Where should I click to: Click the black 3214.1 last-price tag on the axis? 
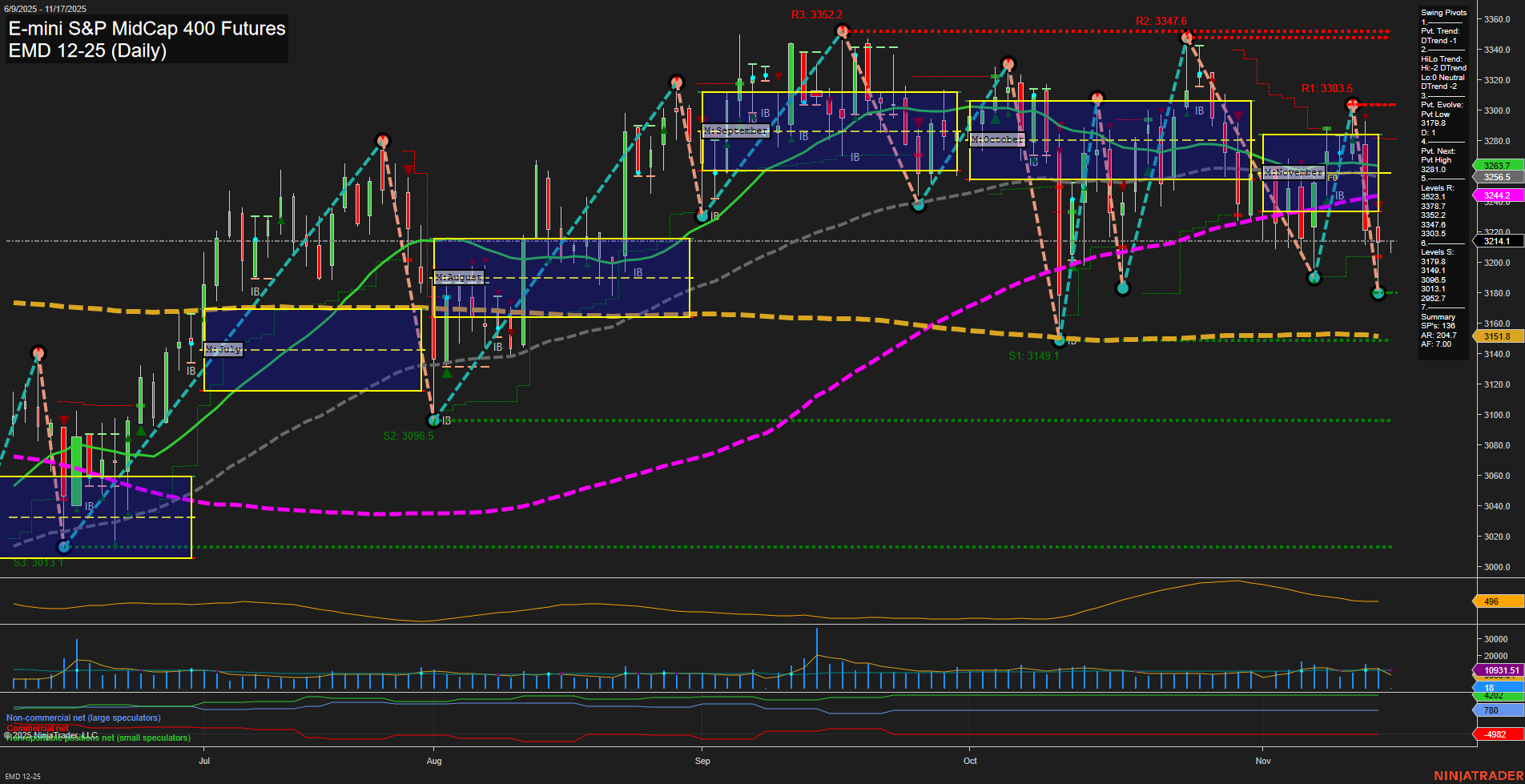click(x=1497, y=241)
